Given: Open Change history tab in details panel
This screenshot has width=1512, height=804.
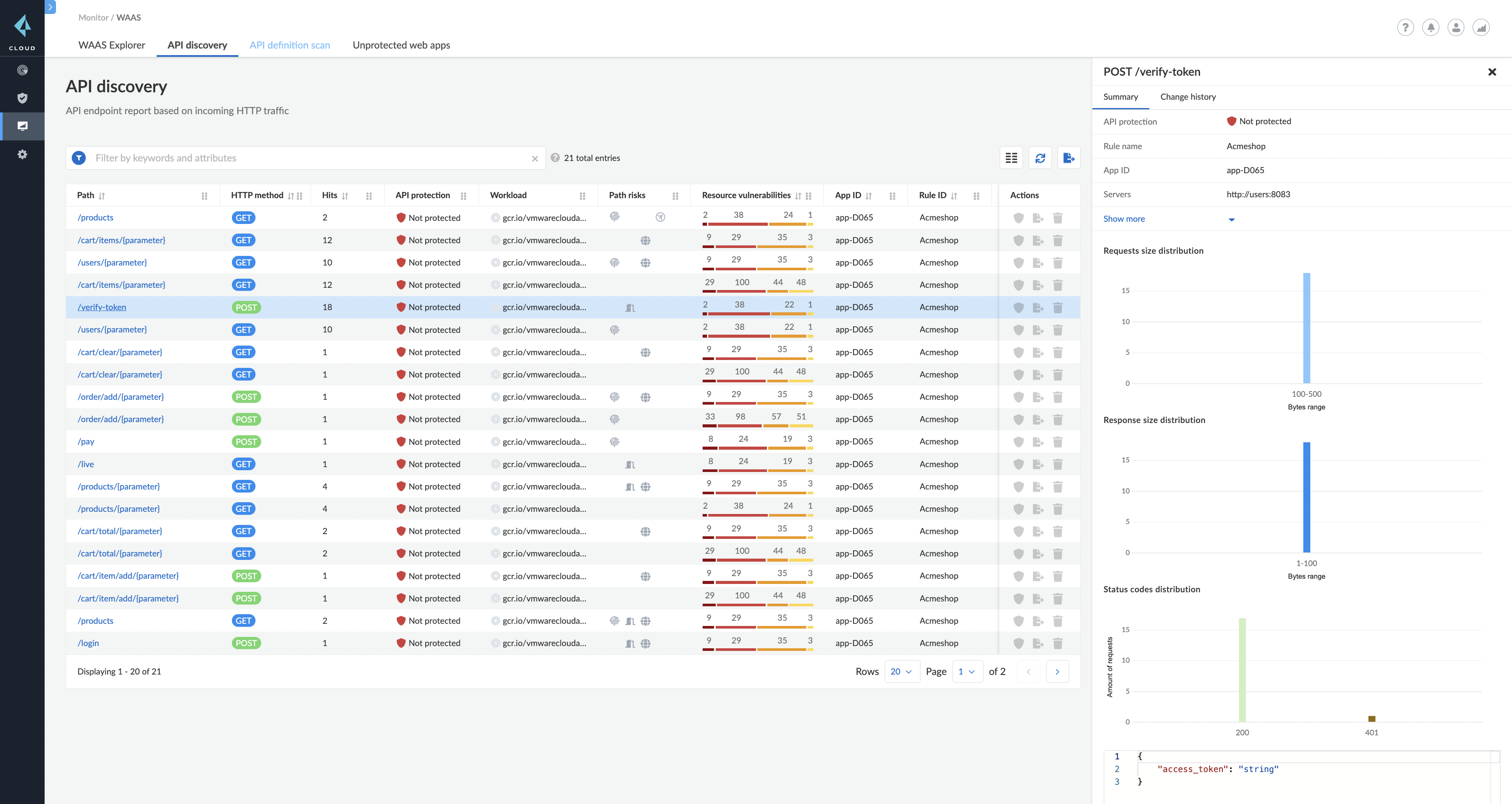Looking at the screenshot, I should [1188, 97].
